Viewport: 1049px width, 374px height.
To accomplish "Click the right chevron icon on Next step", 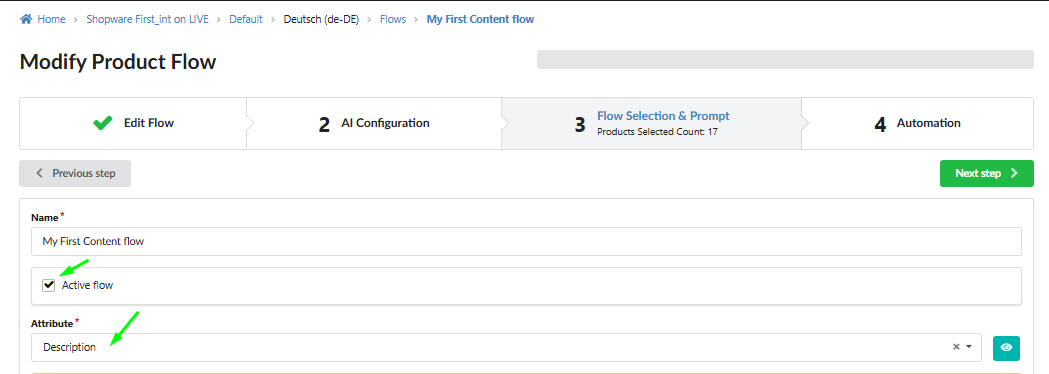I will [x=1014, y=173].
